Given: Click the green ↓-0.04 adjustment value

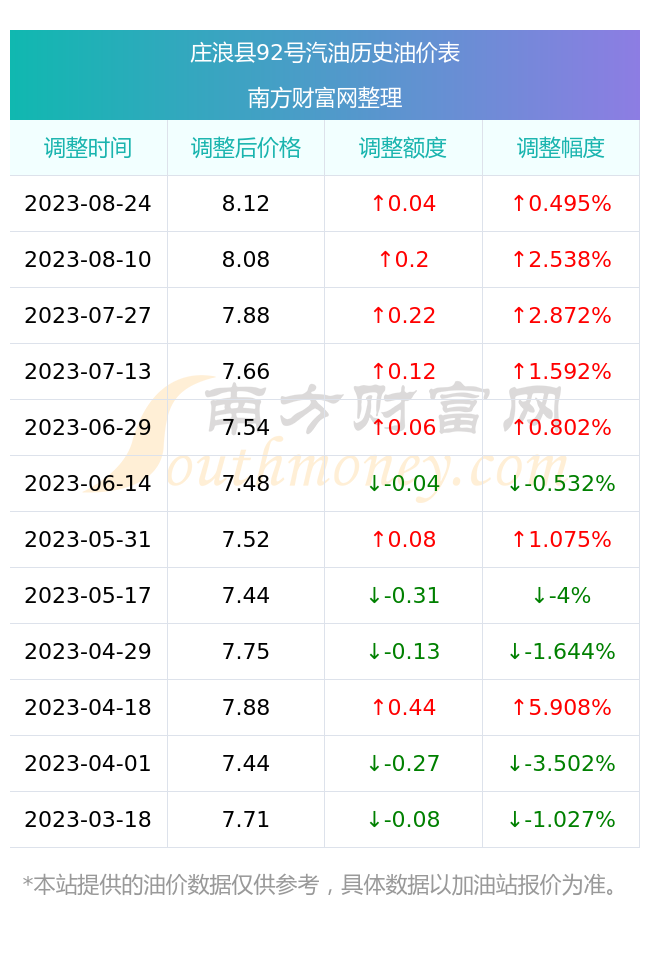Looking at the screenshot, I should point(403,483).
